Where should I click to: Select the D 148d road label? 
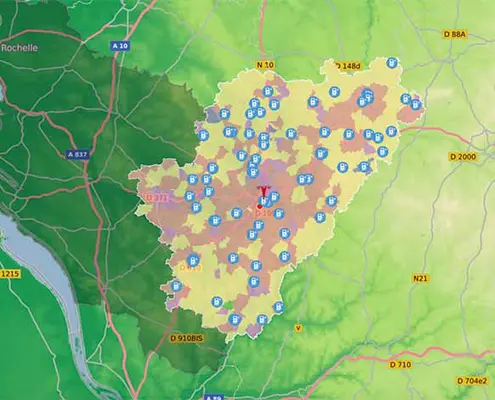pyautogui.click(x=347, y=66)
